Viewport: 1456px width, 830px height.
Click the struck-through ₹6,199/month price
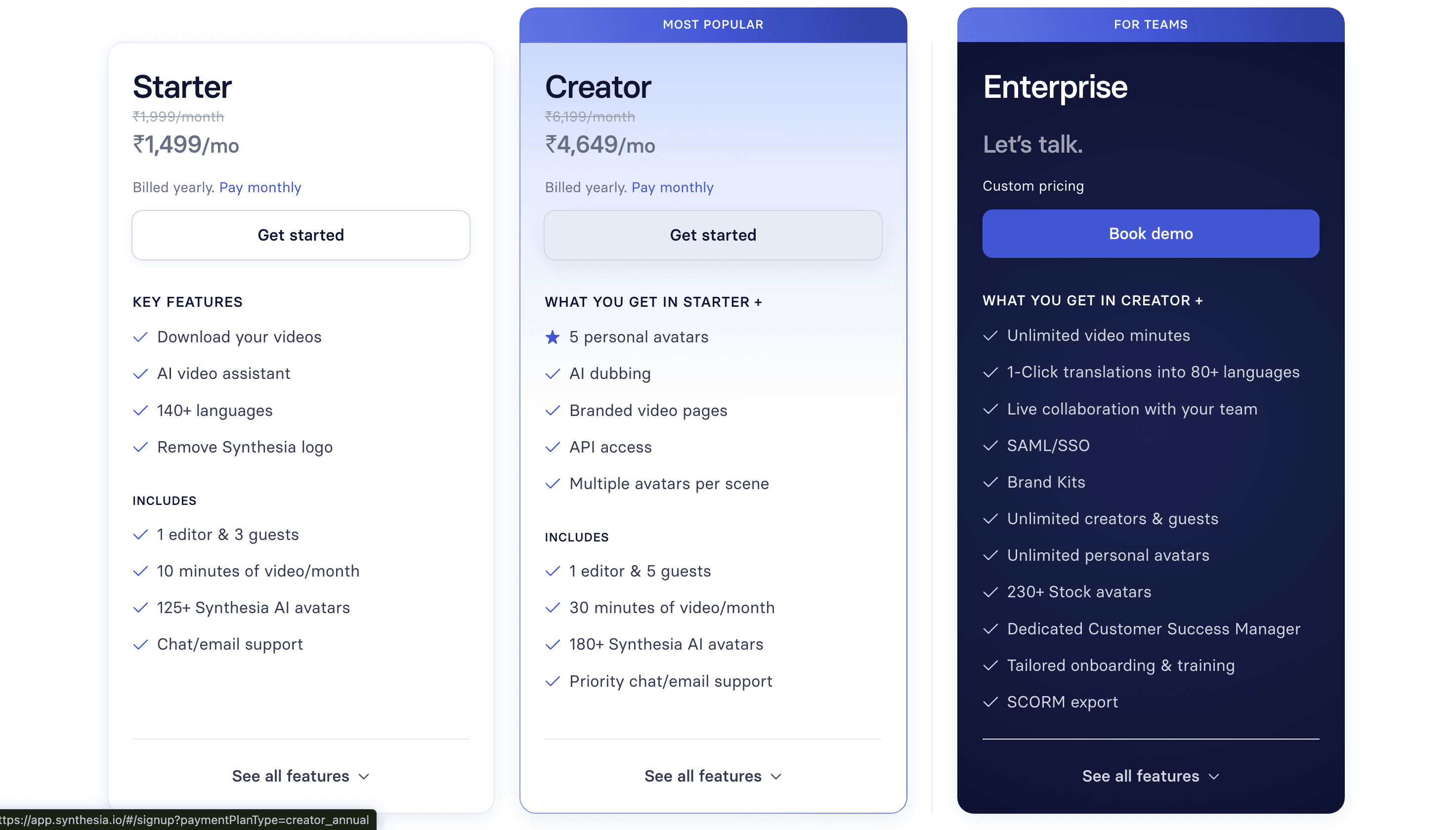pyautogui.click(x=590, y=117)
